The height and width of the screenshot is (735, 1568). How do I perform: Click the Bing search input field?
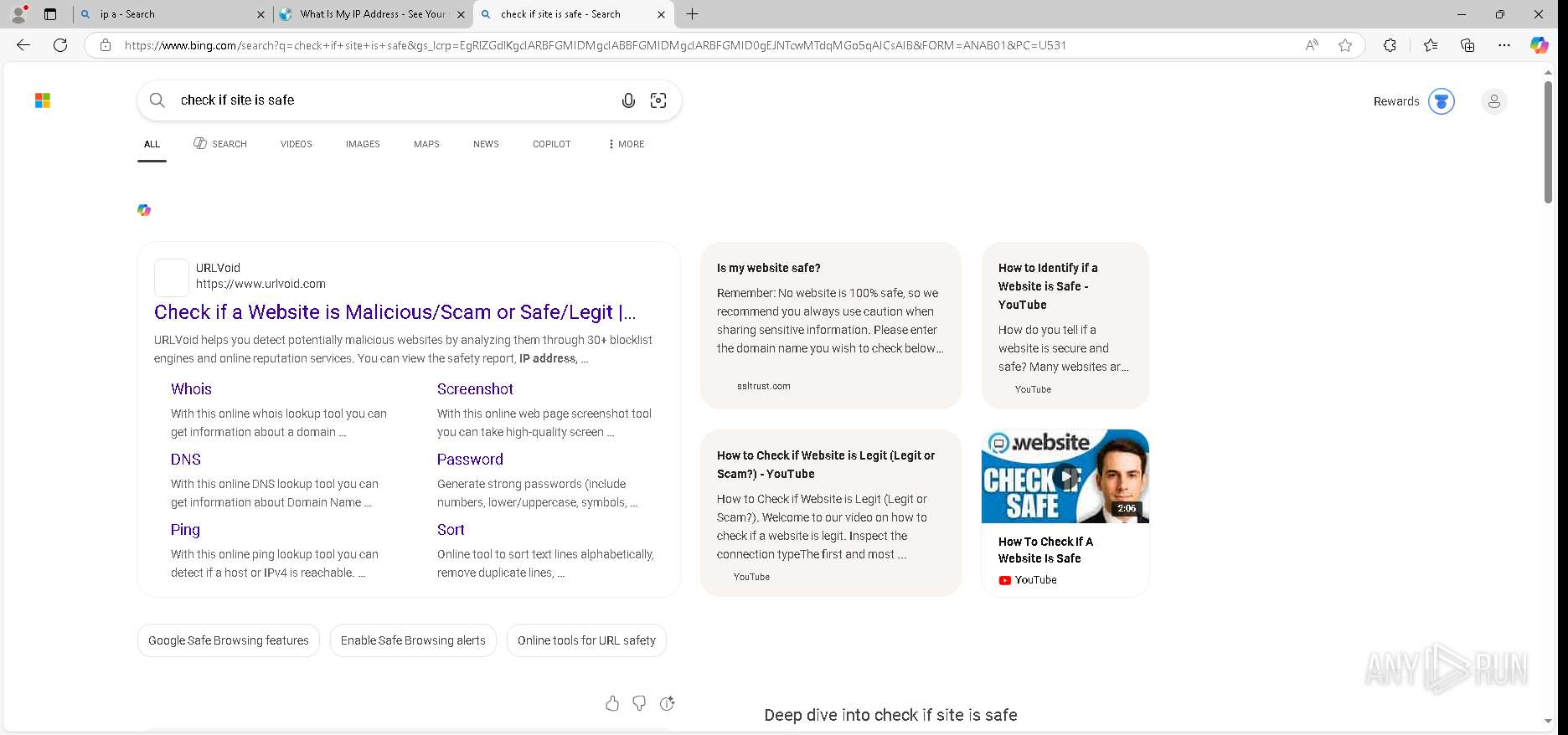394,100
